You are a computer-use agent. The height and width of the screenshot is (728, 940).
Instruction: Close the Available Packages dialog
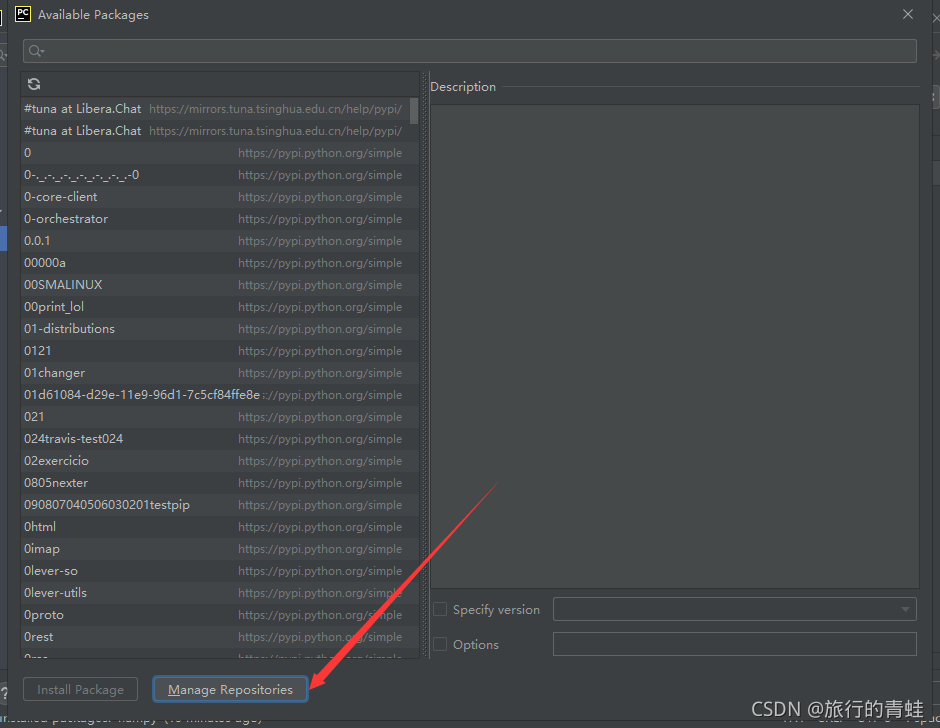(x=907, y=14)
